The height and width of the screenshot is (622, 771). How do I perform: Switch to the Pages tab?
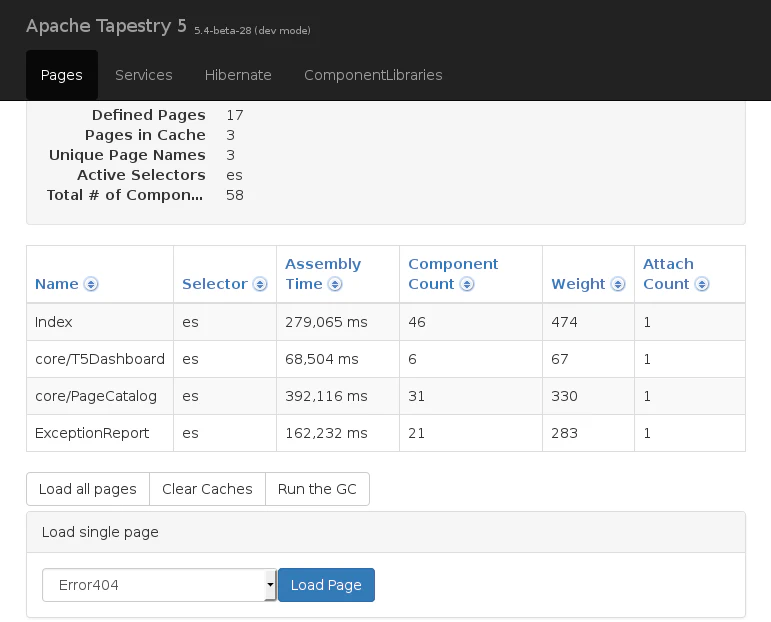click(x=62, y=75)
